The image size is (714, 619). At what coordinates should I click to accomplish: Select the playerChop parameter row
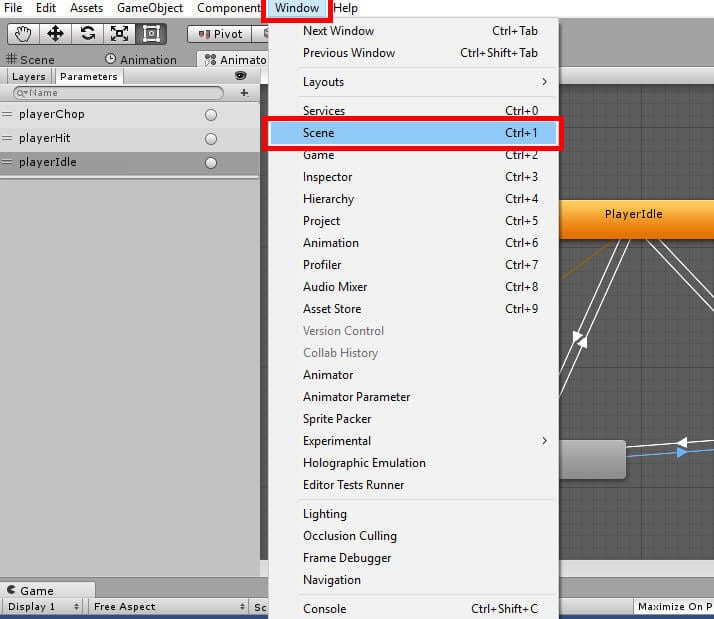[x=130, y=114]
